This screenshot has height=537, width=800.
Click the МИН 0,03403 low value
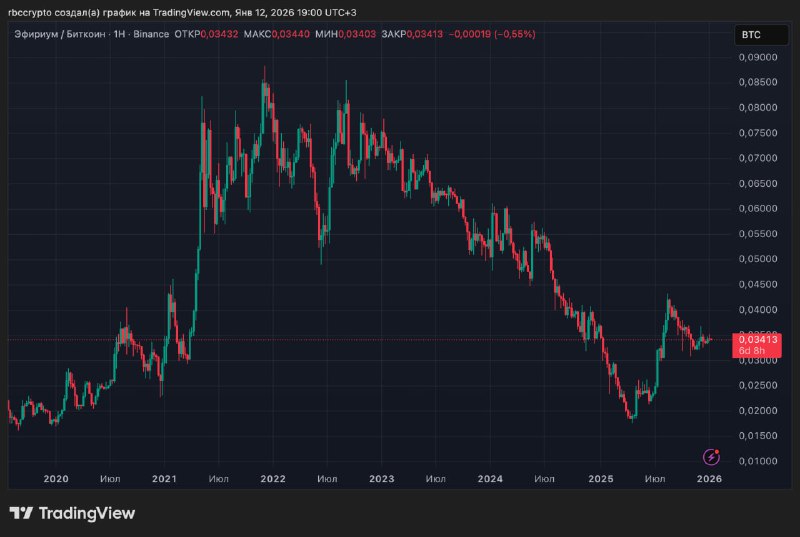[x=357, y=34]
